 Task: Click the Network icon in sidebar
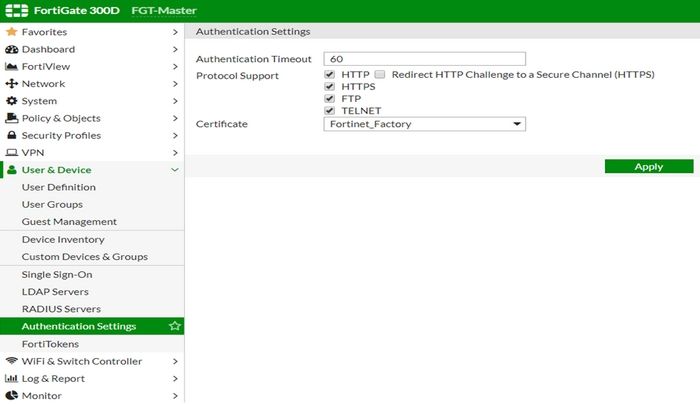(12, 84)
